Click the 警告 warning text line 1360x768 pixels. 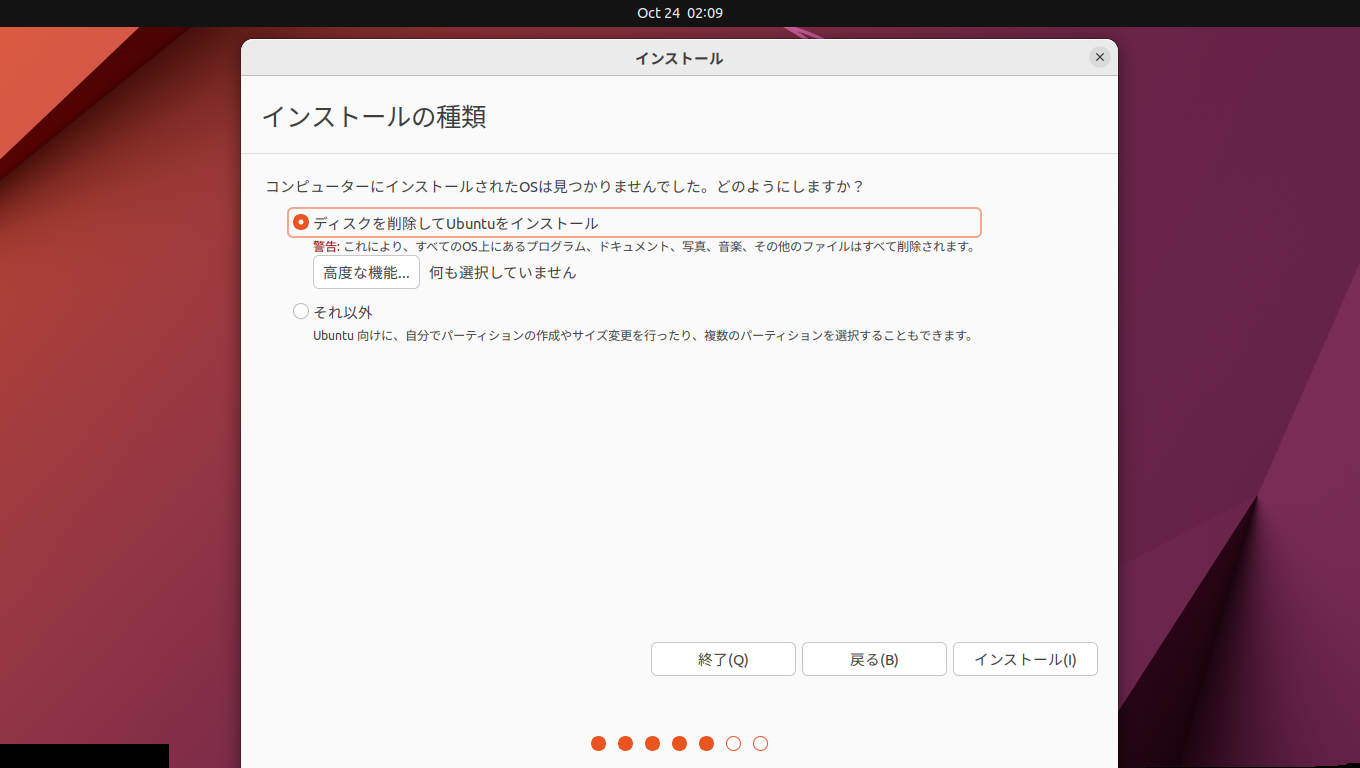coord(644,246)
